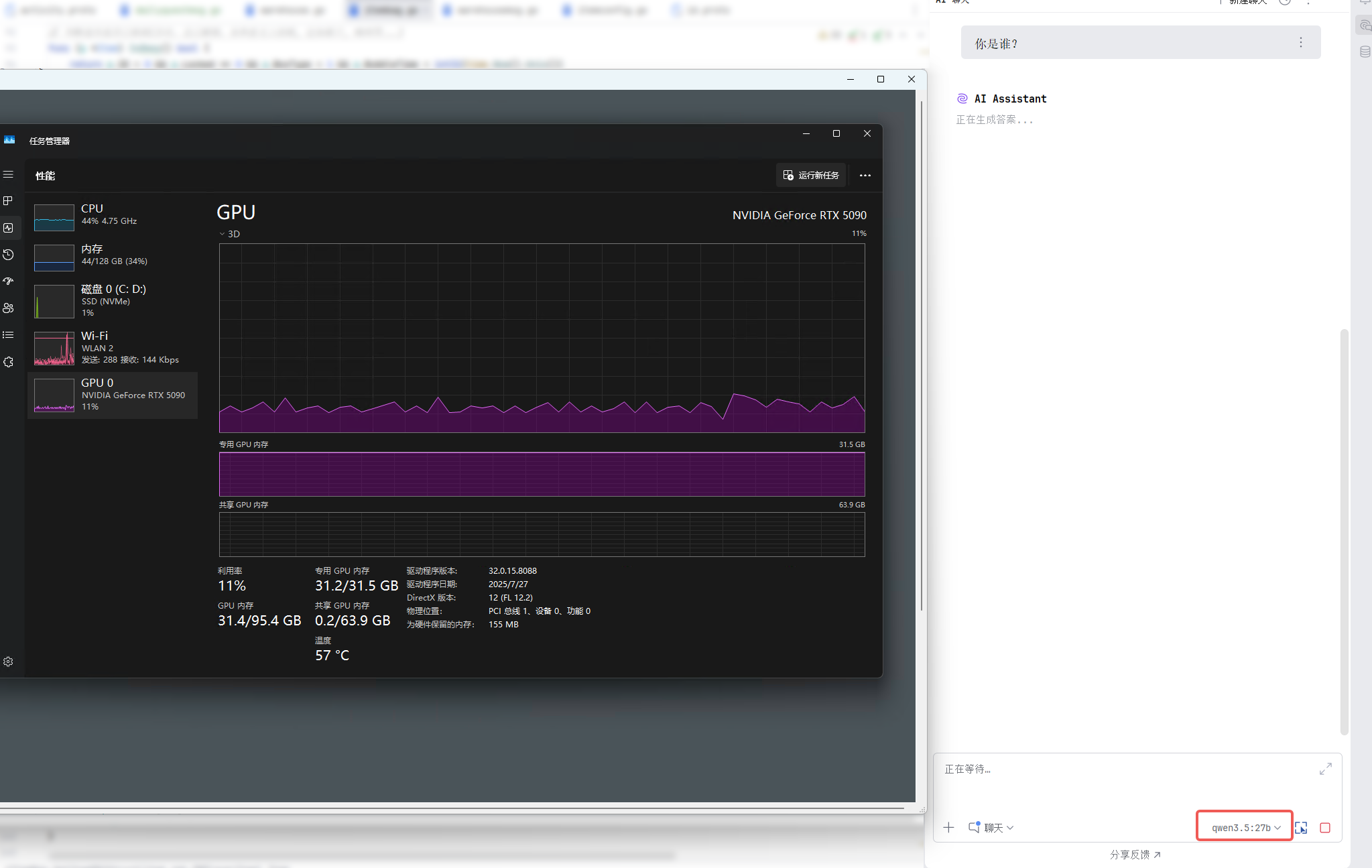Open Startup apps icon in sidebar
Screen dimensions: 1372x868
(8, 282)
